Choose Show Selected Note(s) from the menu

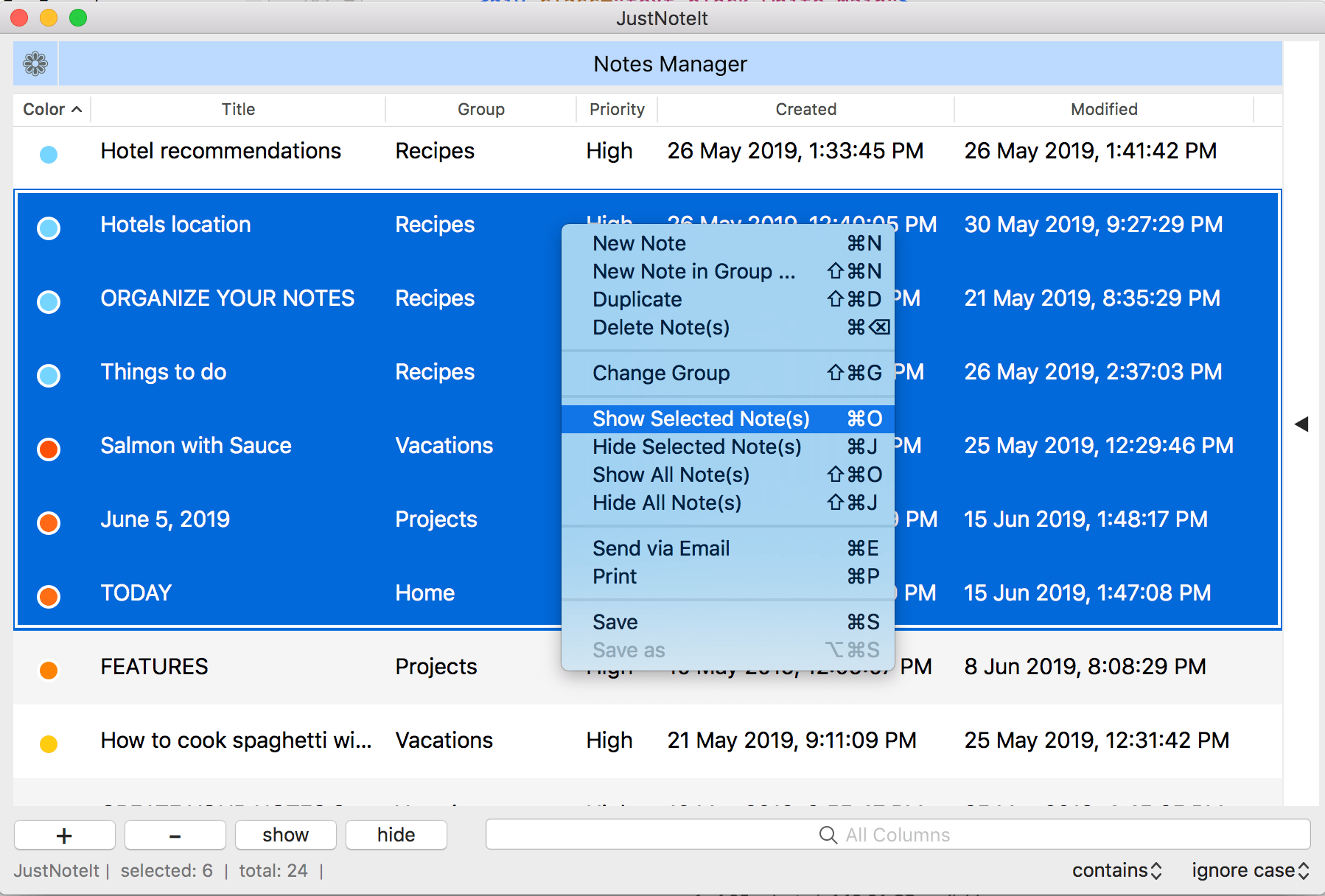coord(699,419)
